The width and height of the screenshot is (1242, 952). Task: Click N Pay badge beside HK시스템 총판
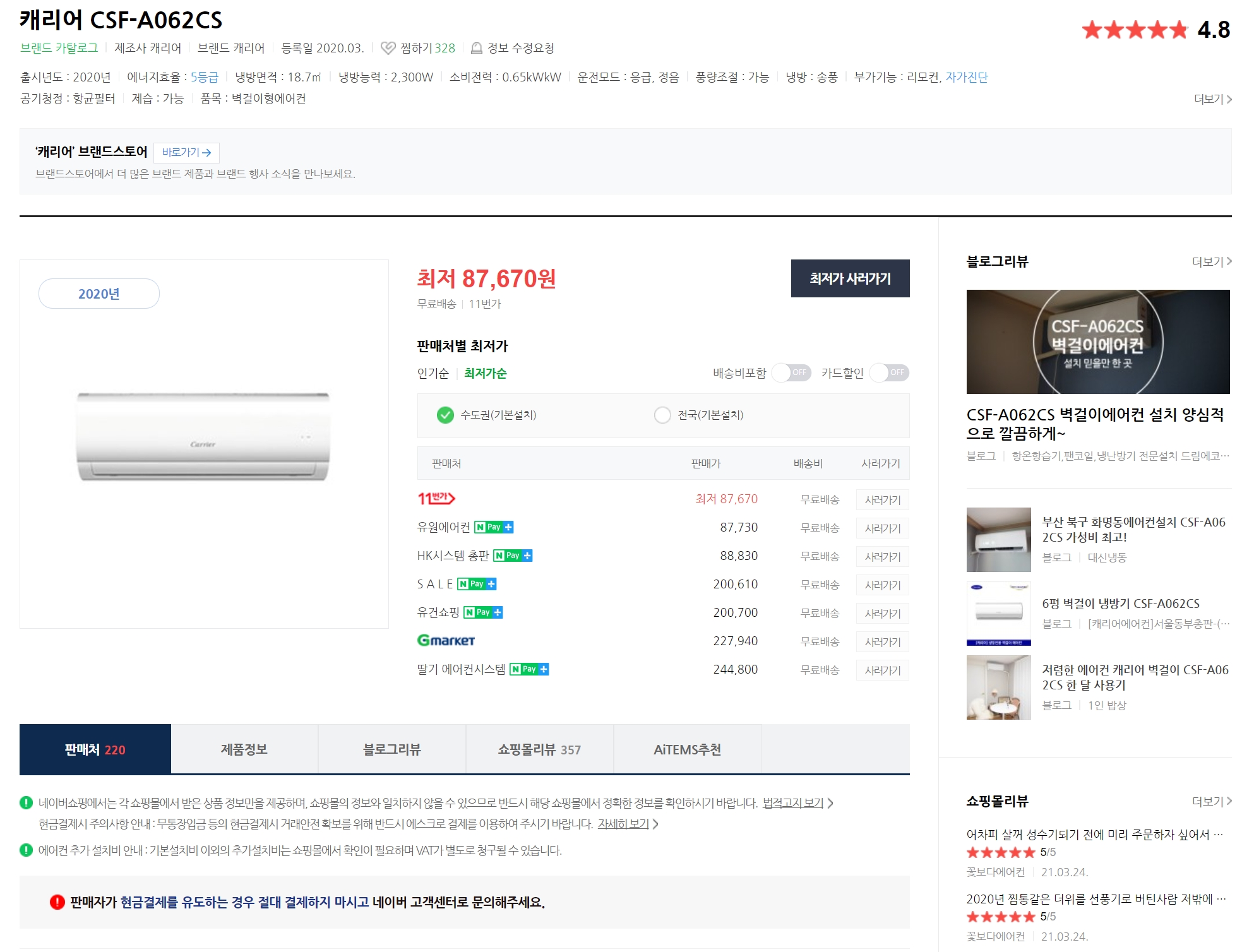(x=513, y=556)
